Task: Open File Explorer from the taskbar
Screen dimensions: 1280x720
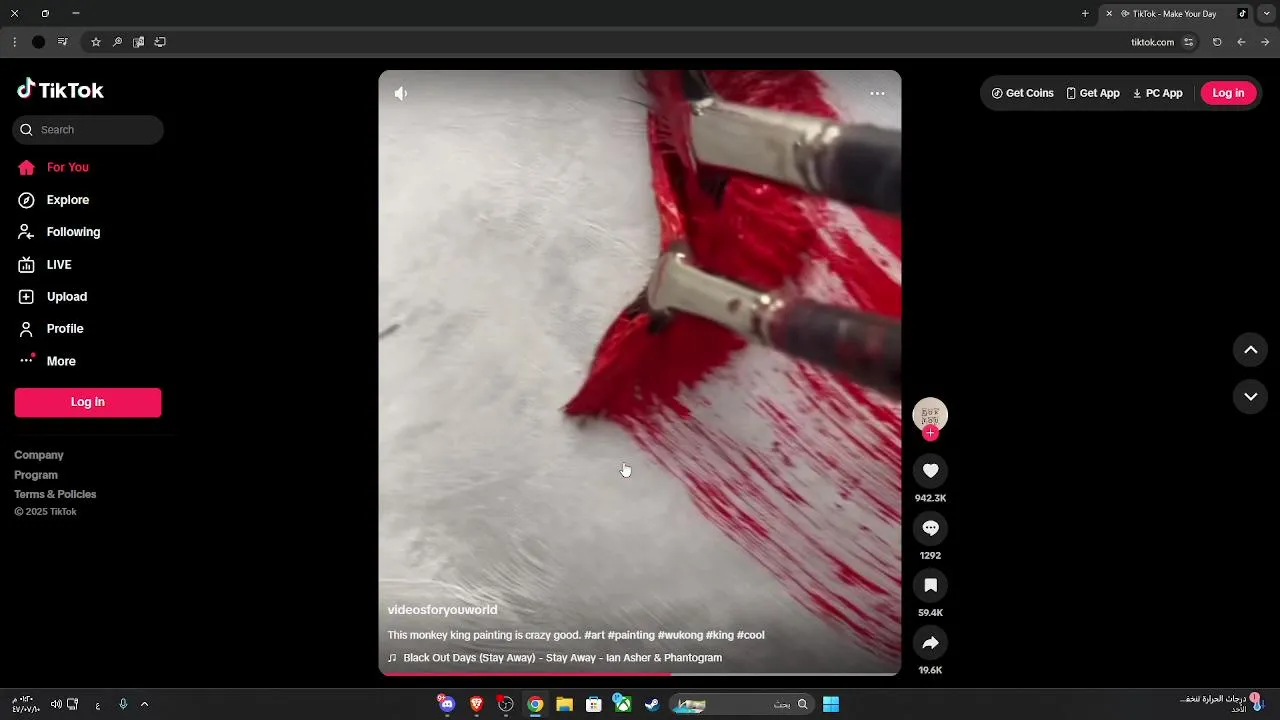Action: pos(564,704)
